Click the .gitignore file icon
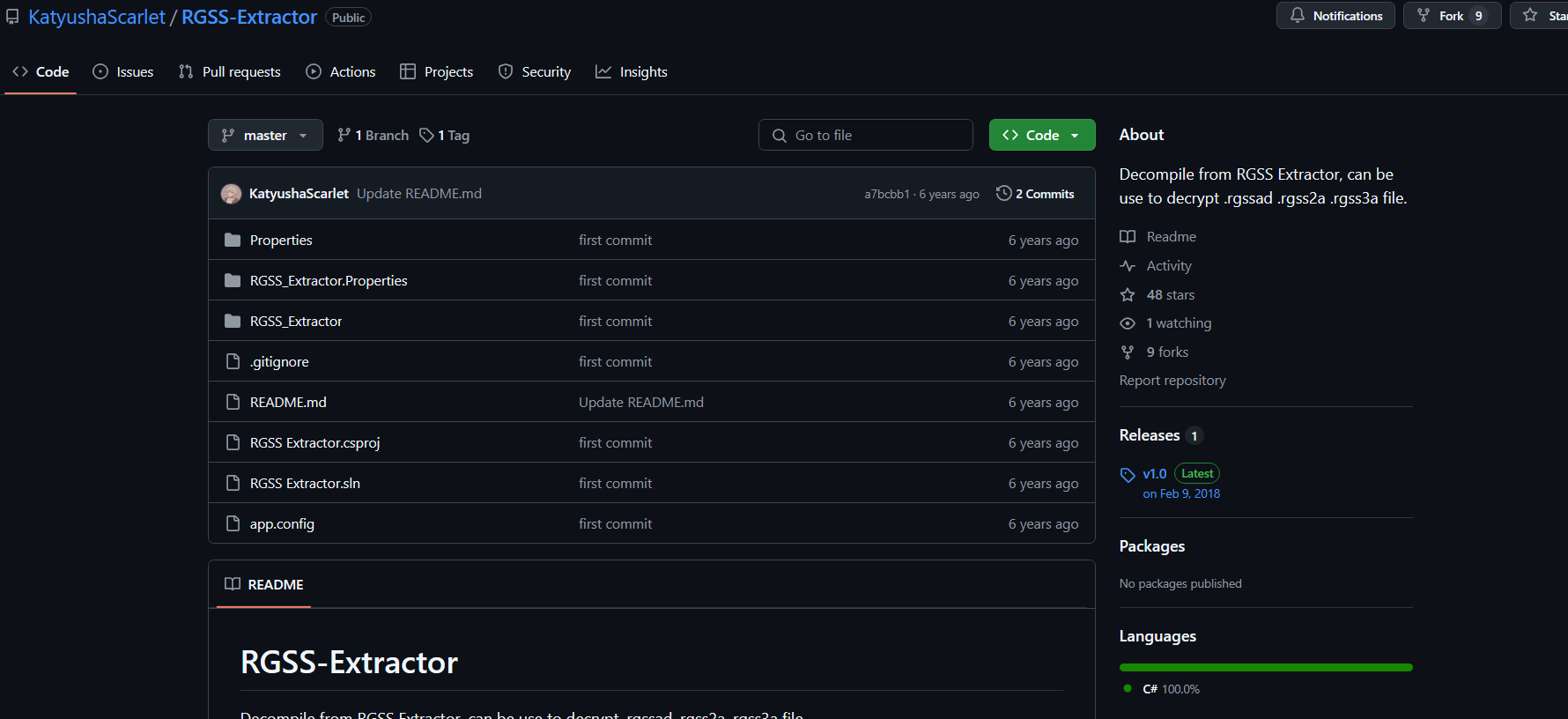The width and height of the screenshot is (1568, 719). tap(233, 362)
